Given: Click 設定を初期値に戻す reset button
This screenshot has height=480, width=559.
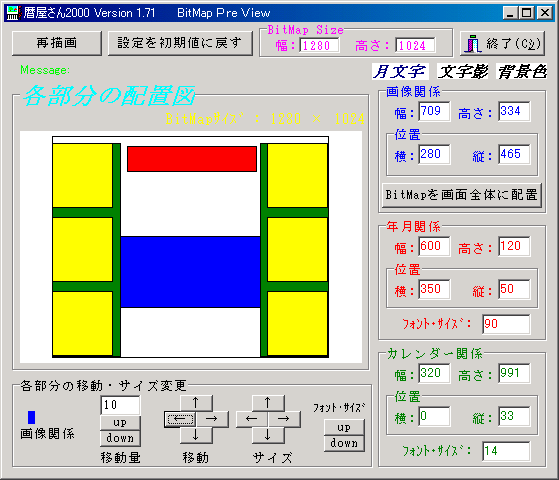Looking at the screenshot, I should click(180, 44).
